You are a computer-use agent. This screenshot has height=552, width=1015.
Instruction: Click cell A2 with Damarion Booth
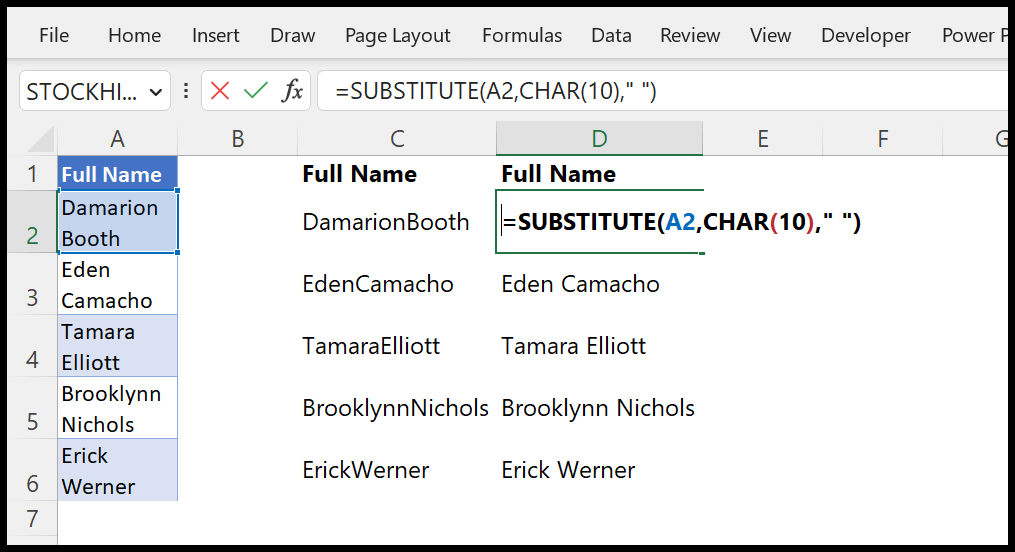point(117,221)
